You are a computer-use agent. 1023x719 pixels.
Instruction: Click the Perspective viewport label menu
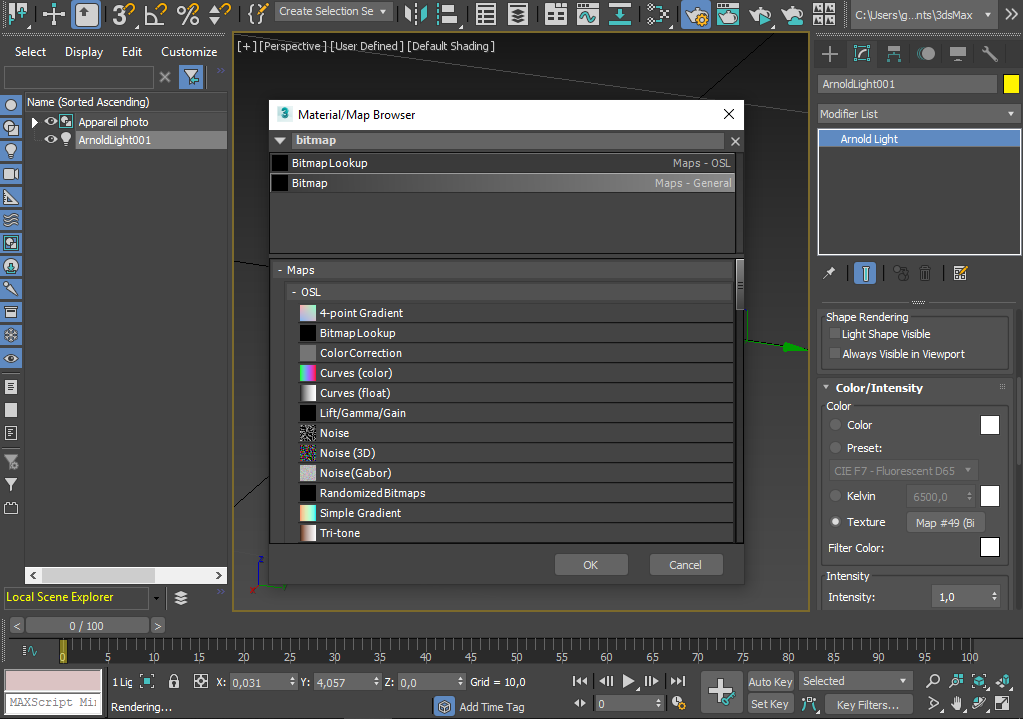(292, 46)
